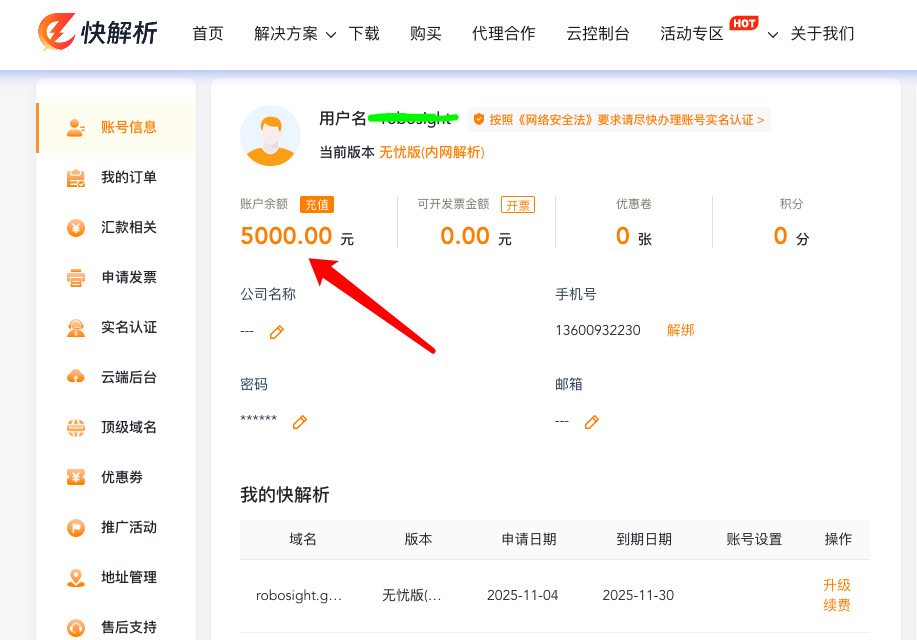Edit email using the pencil icon
917x640 pixels.
591,422
